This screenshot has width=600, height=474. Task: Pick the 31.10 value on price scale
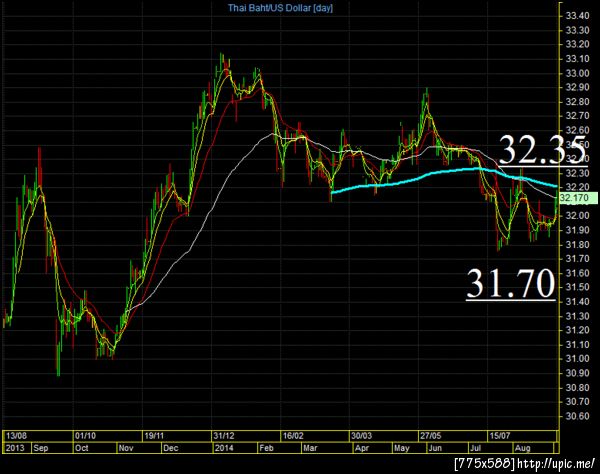(577, 344)
